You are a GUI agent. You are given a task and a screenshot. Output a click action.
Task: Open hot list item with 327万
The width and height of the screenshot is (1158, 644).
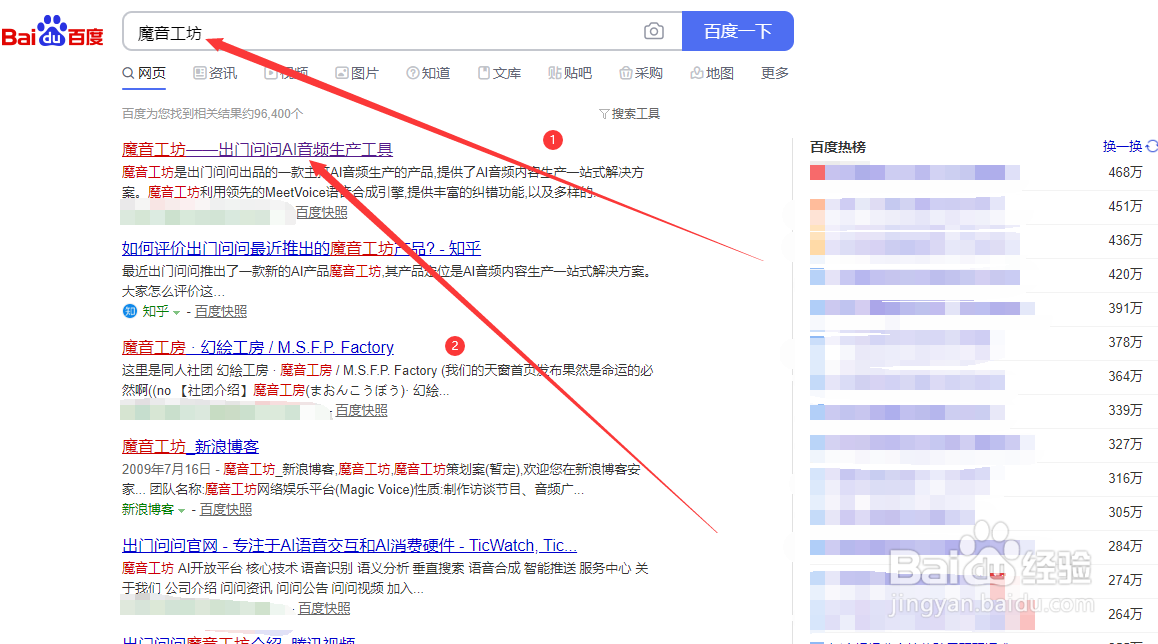[976, 445]
